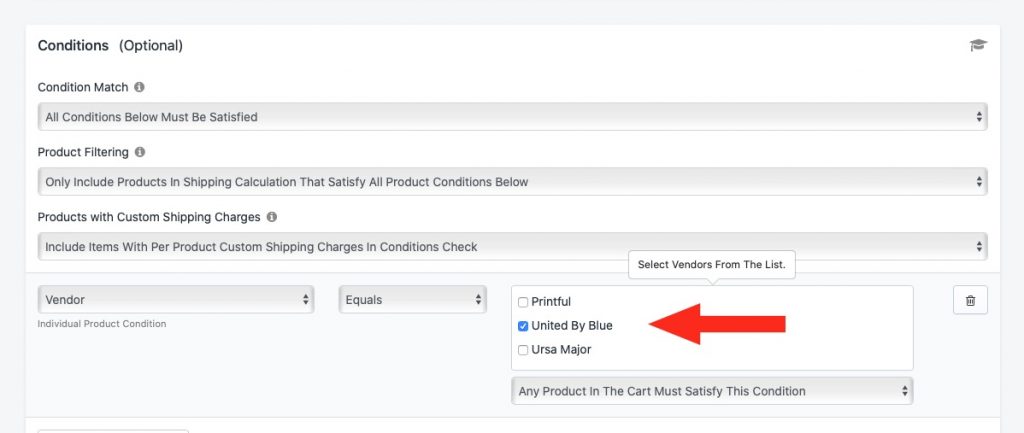Click the Ursa Major label
The image size is (1024, 433).
click(x=562, y=349)
